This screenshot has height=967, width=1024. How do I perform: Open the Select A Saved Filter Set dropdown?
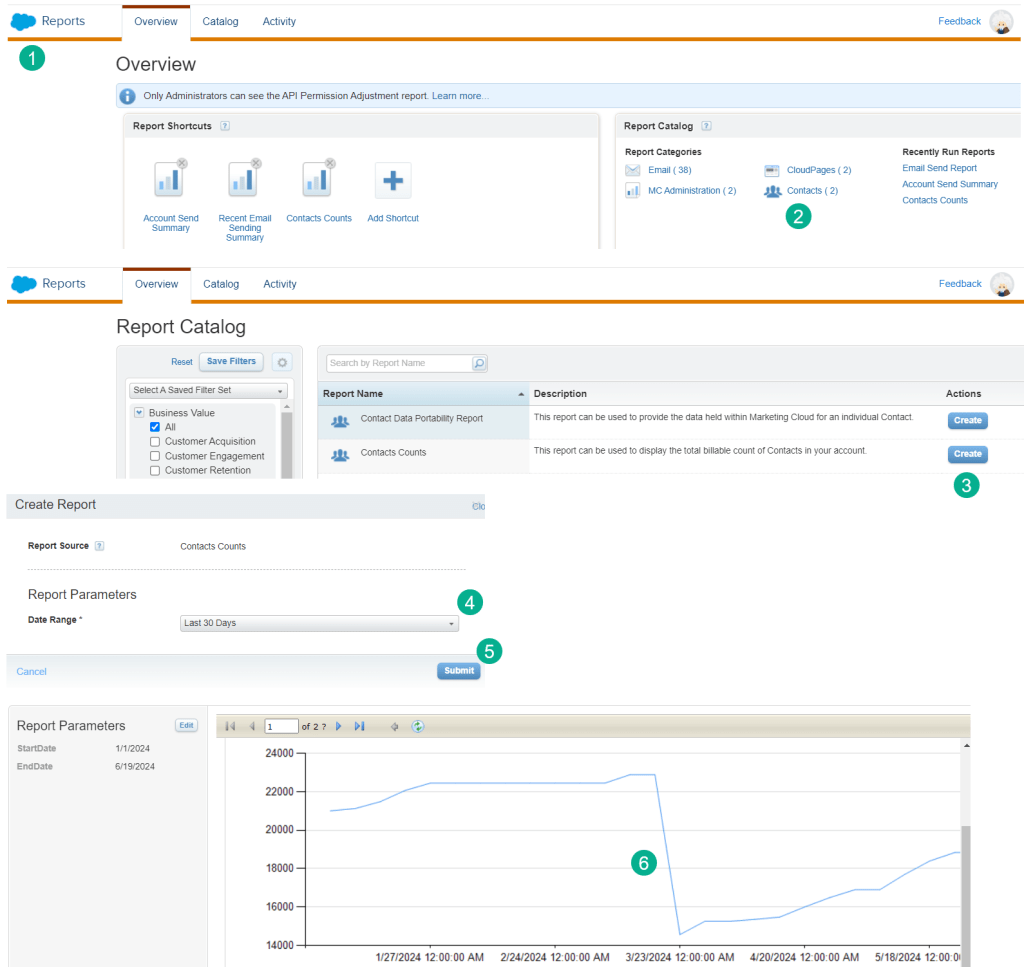[x=208, y=390]
